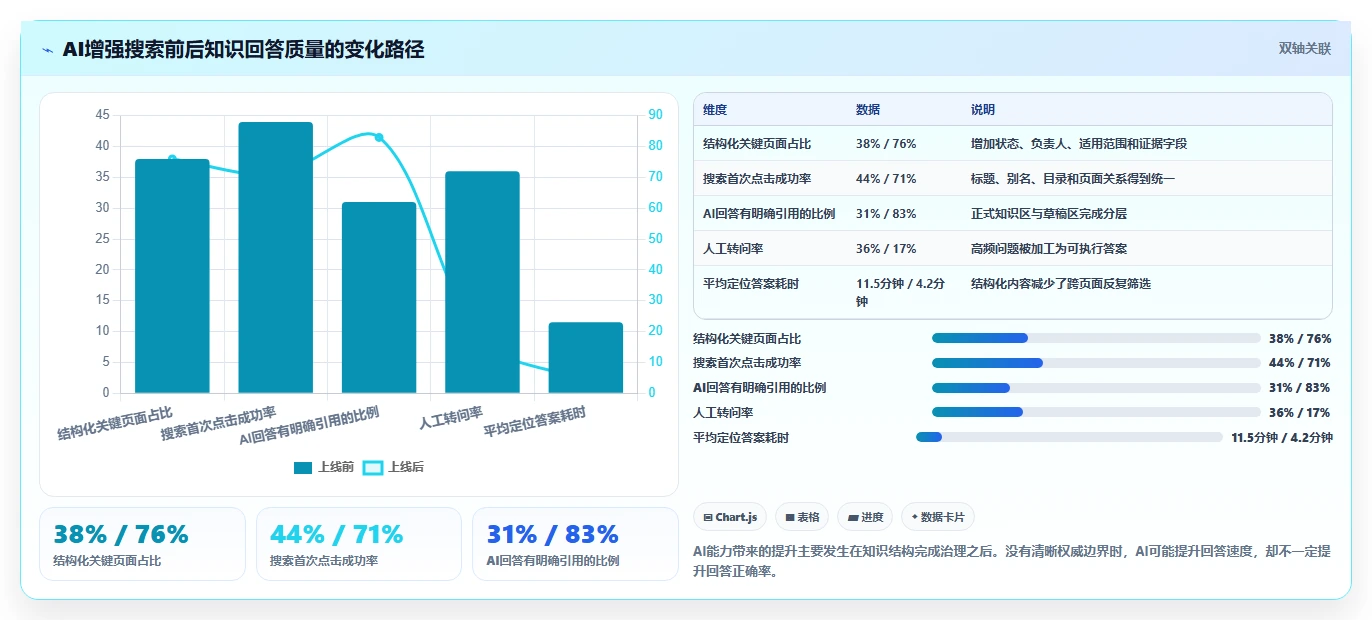Click the 结构化关键页面占比 progress bar

pyautogui.click(x=1096, y=338)
